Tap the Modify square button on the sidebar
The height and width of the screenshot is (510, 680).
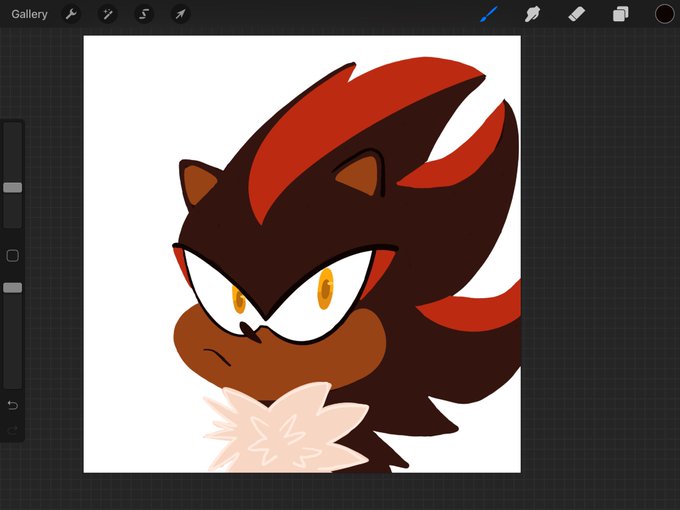click(x=13, y=255)
